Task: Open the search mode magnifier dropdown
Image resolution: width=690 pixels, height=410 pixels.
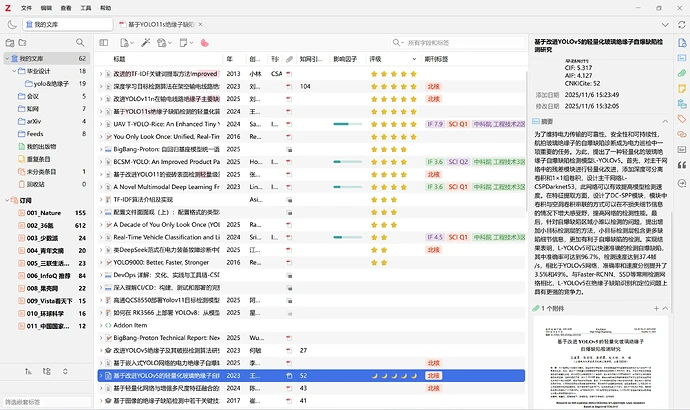Action: pyautogui.click(x=398, y=43)
